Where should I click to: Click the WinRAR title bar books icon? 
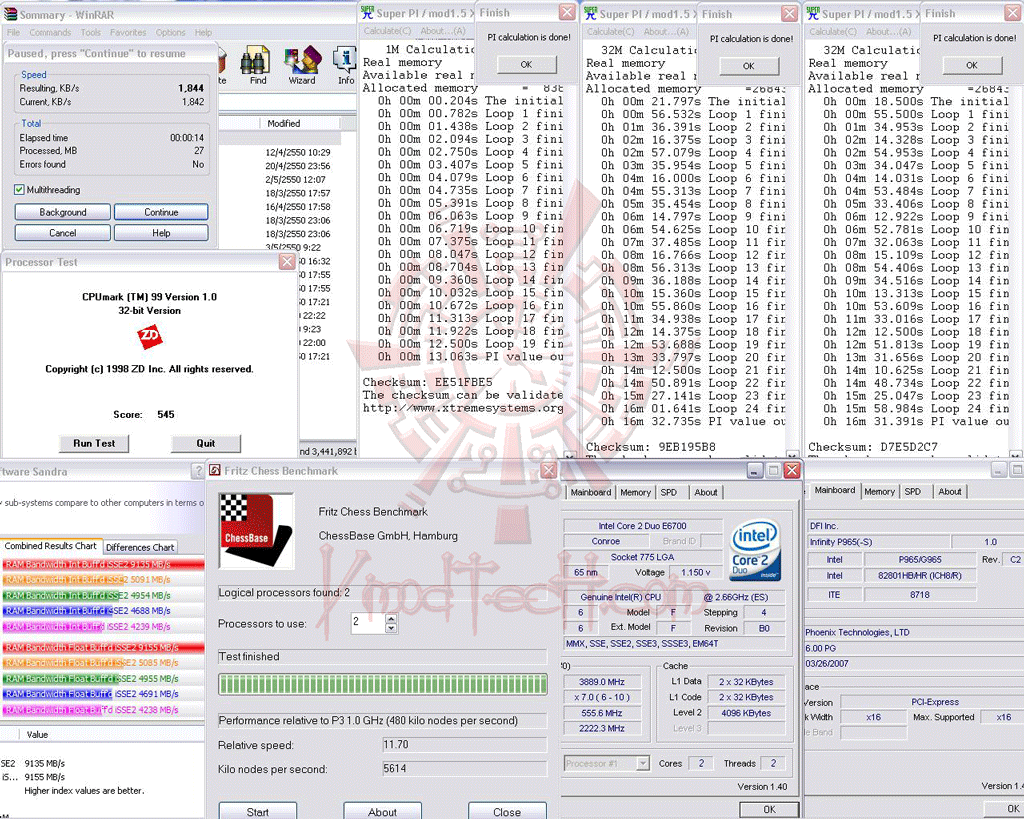tap(10, 14)
